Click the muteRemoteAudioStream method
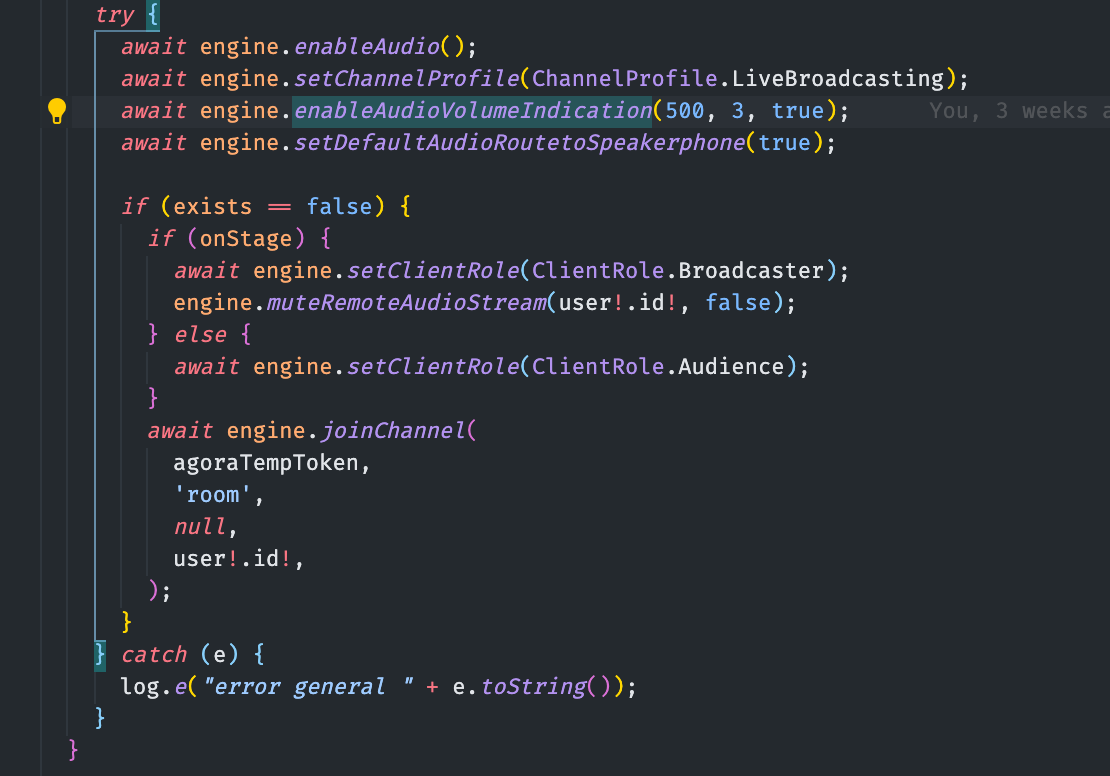1110x776 pixels. (x=406, y=303)
